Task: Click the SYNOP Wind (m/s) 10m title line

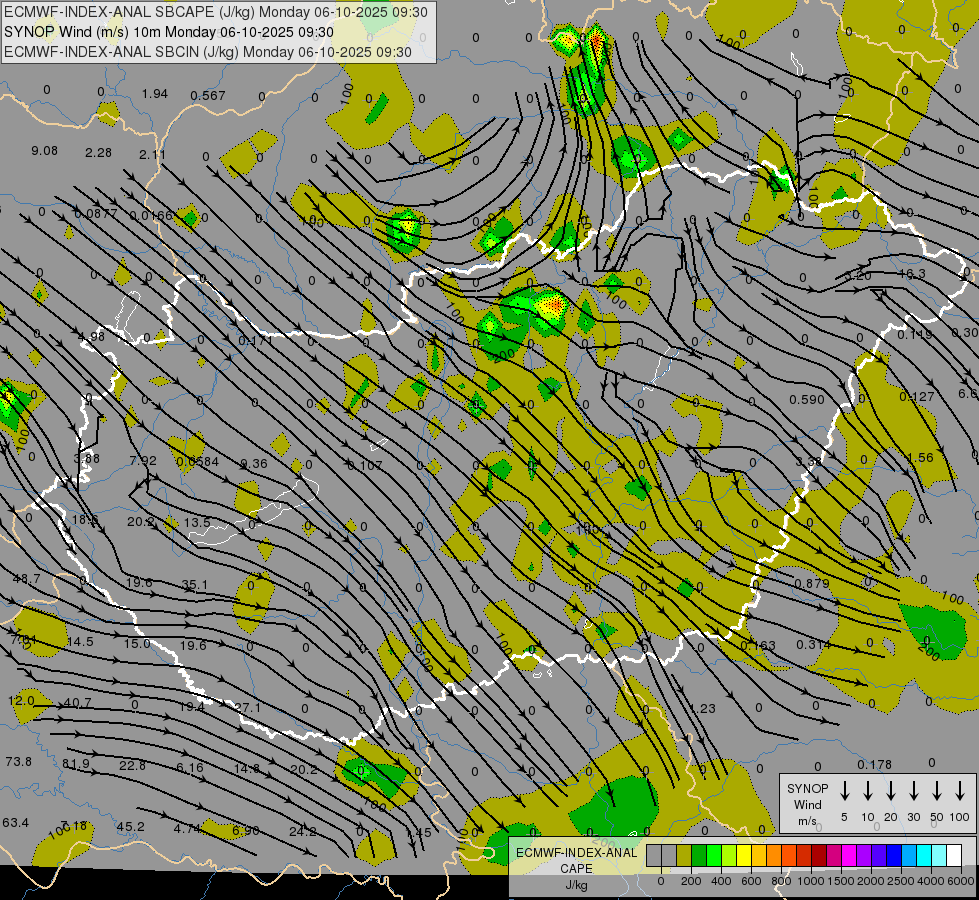Action: (169, 32)
